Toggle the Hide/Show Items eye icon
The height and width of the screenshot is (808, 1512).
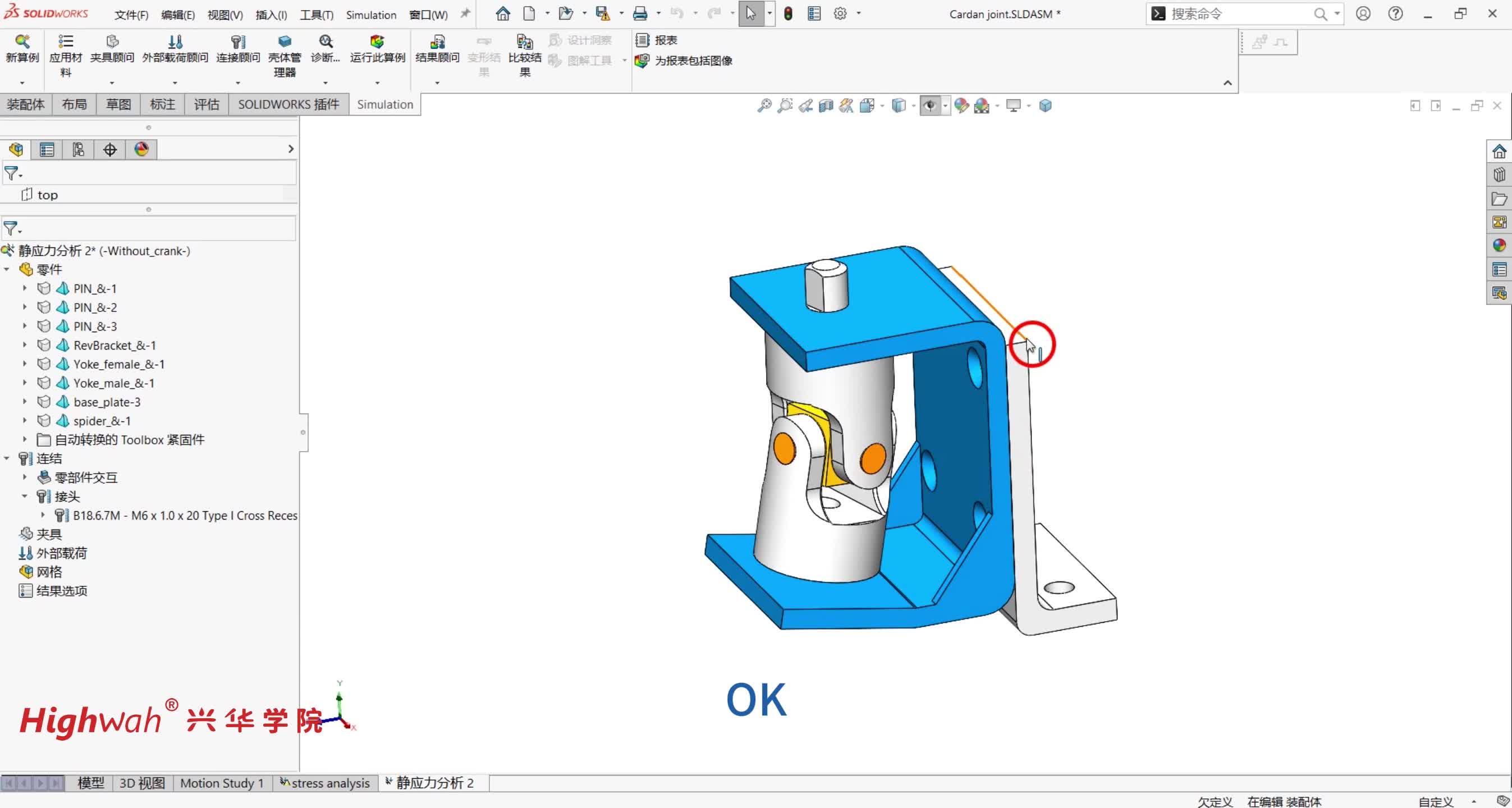click(930, 105)
